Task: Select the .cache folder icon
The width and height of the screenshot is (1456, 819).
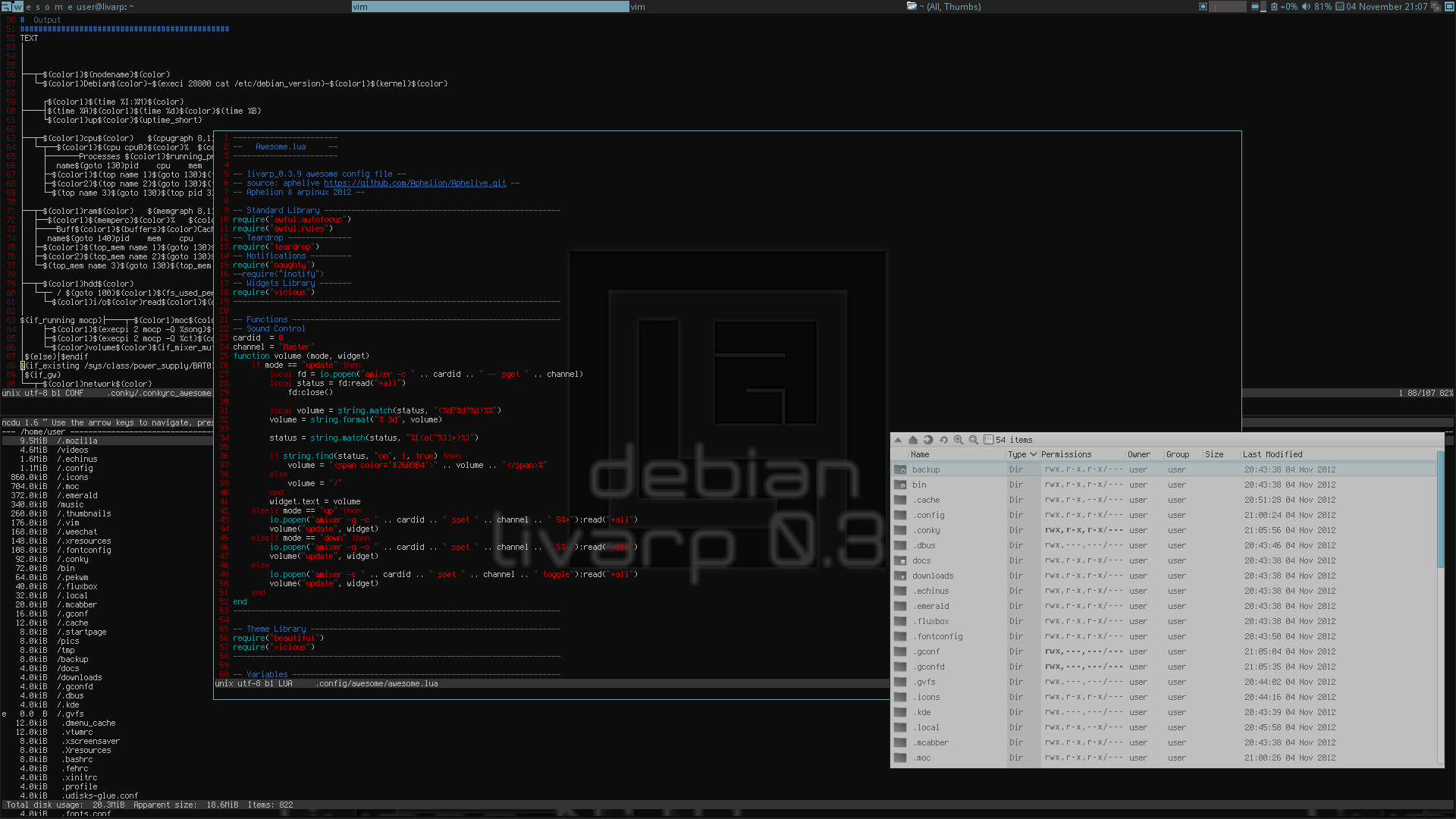Action: coord(900,500)
